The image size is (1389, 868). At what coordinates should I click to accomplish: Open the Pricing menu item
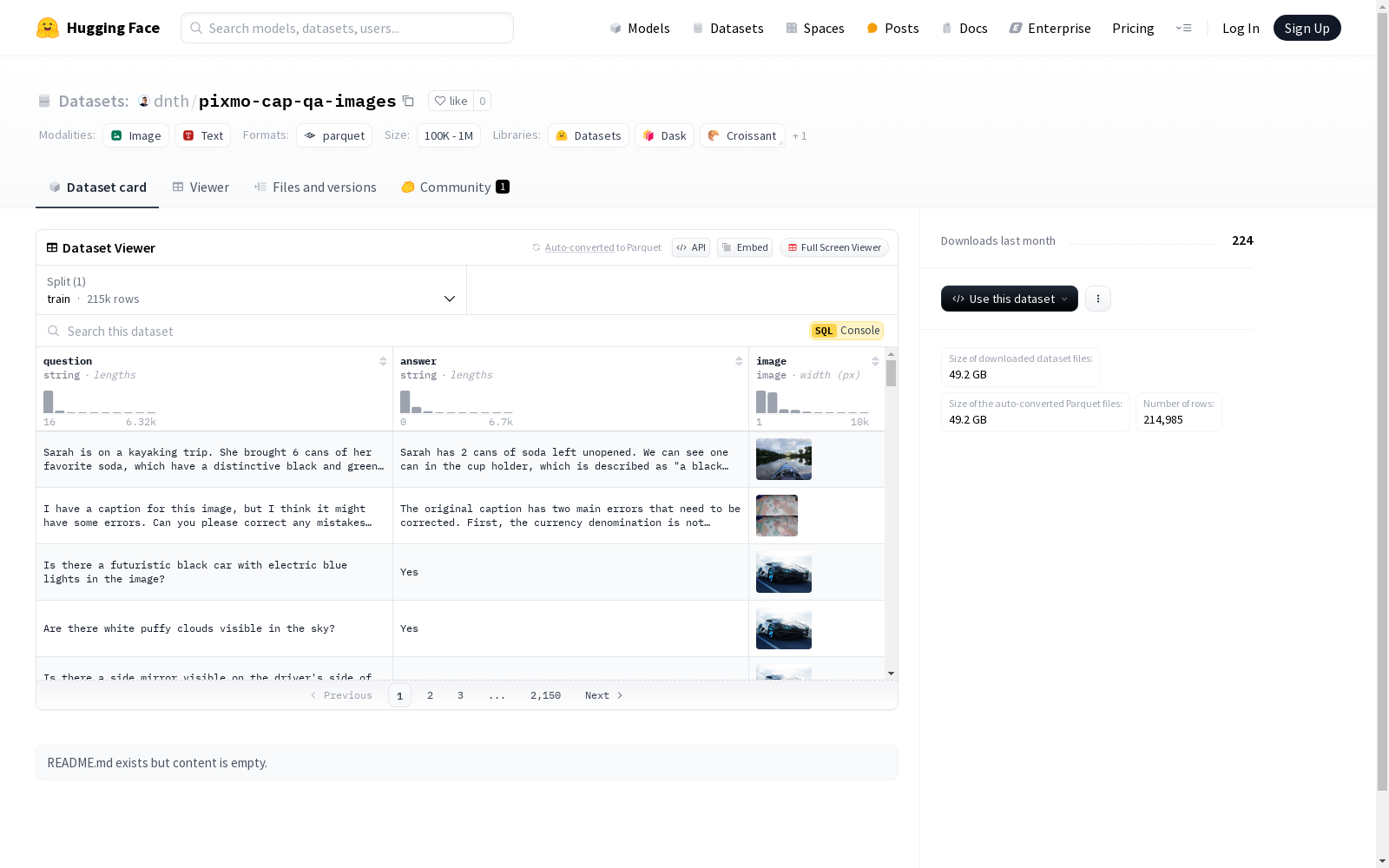click(x=1133, y=28)
